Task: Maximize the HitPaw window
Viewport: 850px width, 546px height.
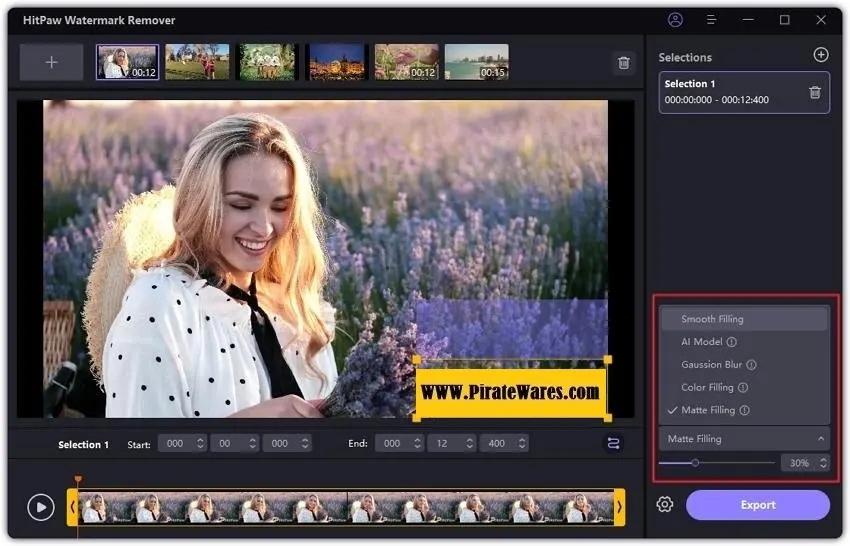Action: [x=784, y=20]
